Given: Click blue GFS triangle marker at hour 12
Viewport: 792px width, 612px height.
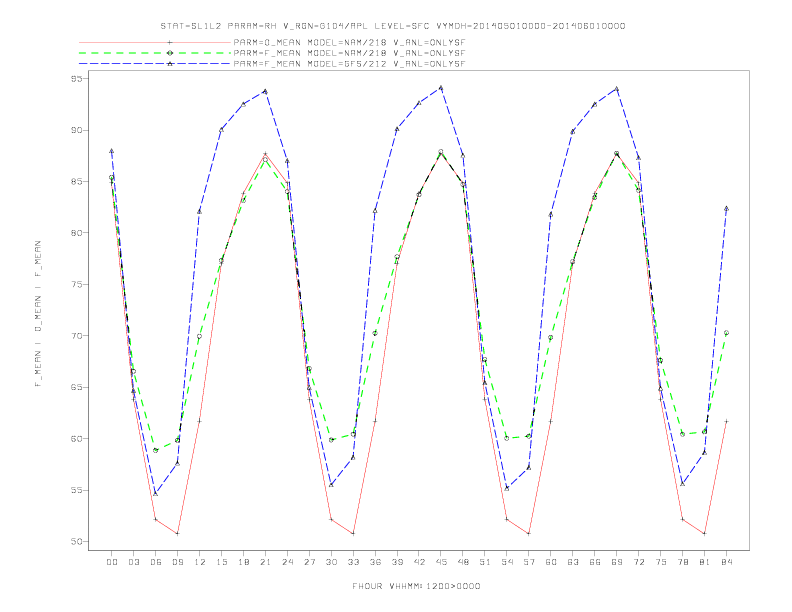Looking at the screenshot, I should [x=200, y=211].
